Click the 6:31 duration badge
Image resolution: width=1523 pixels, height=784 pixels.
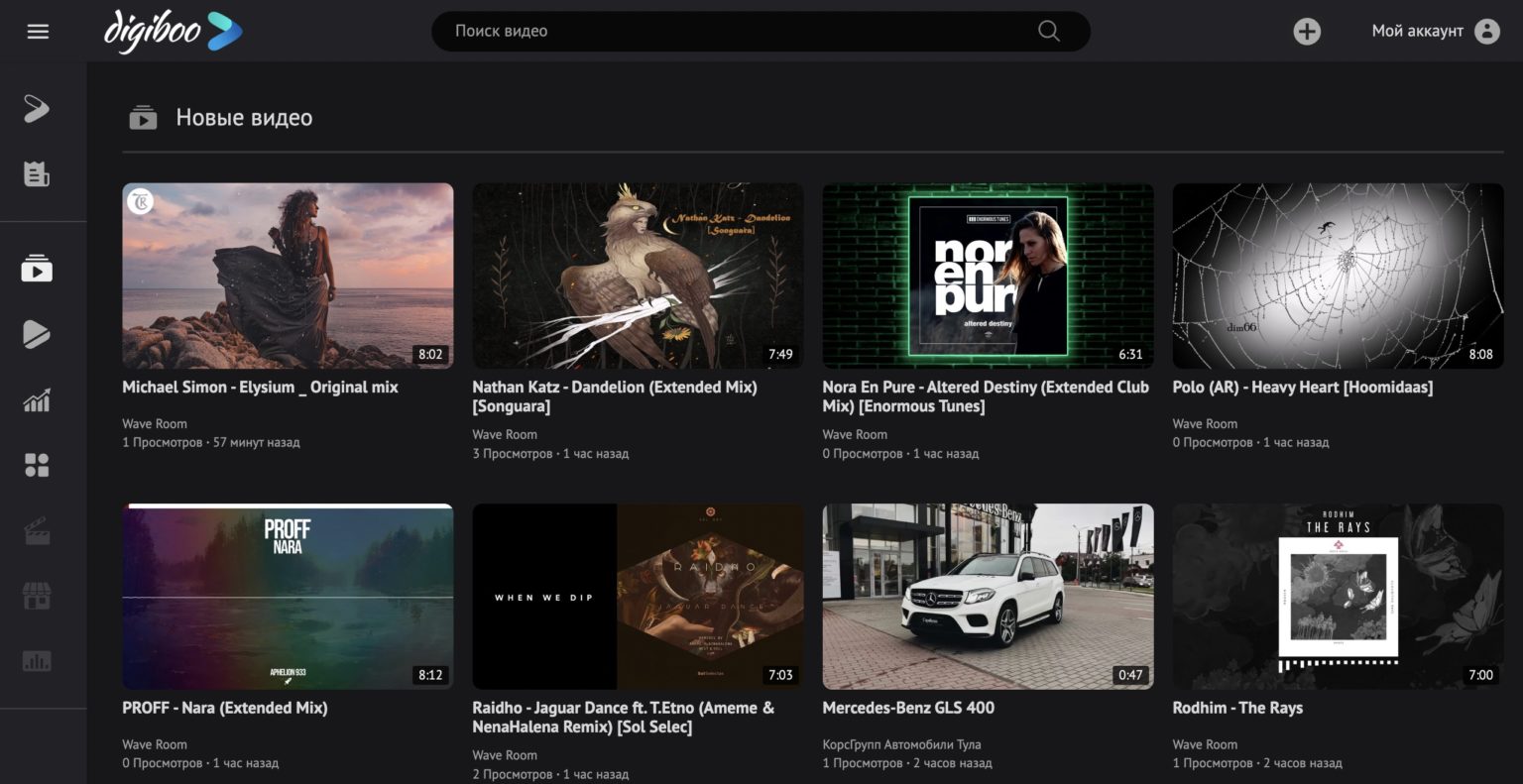[x=1130, y=354]
